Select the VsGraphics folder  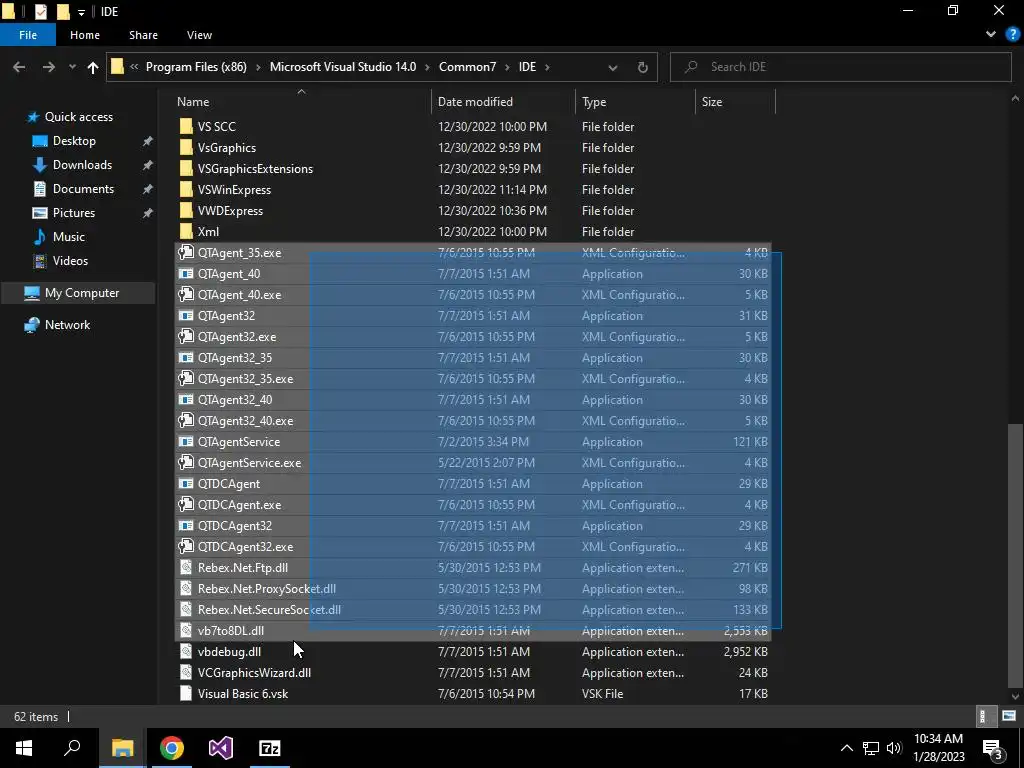[x=227, y=148]
